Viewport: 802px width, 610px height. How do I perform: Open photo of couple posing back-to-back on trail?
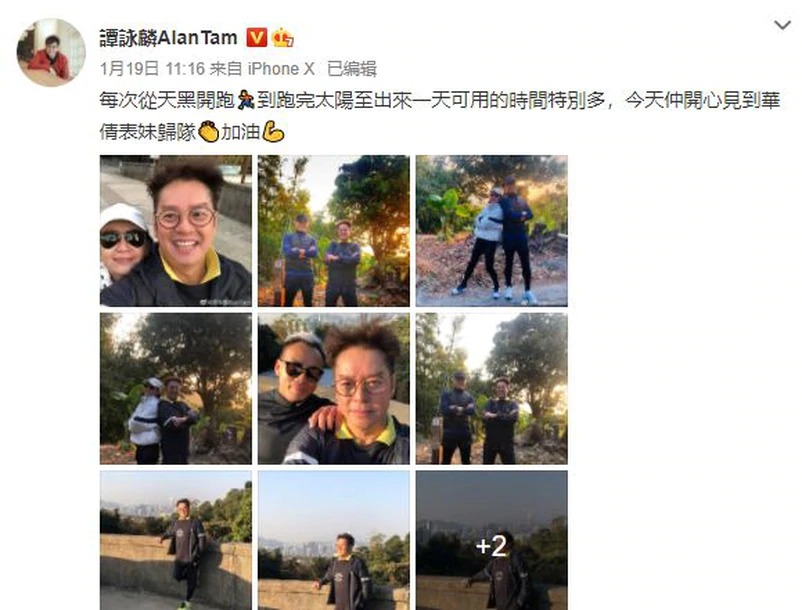492,231
